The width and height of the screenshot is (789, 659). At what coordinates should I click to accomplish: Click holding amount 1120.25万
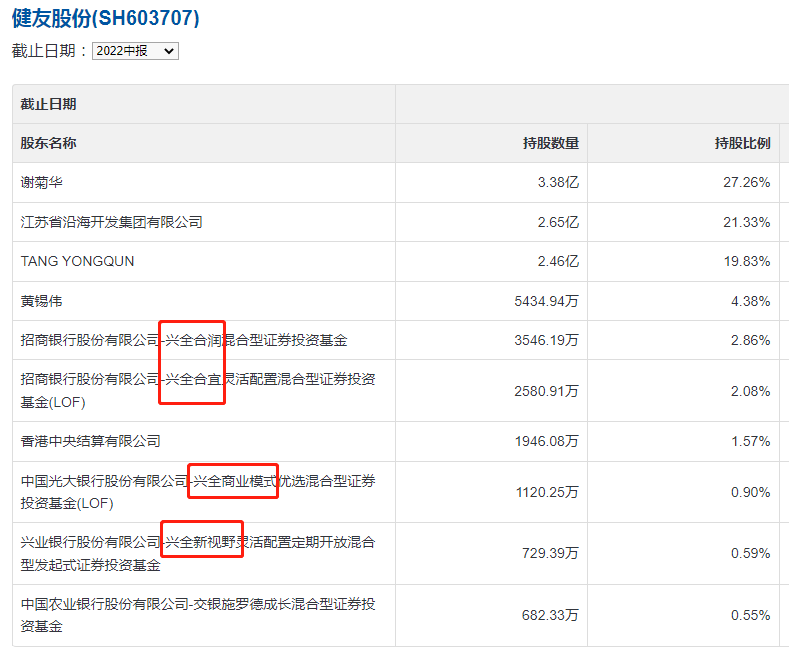click(547, 492)
